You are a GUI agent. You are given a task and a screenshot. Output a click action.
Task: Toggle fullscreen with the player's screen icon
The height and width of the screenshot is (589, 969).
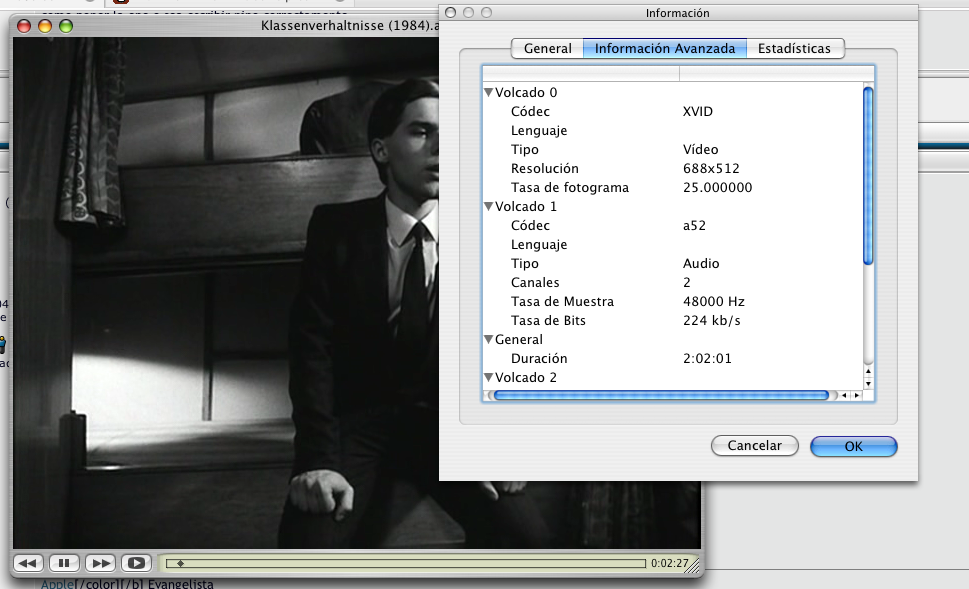click(x=137, y=563)
